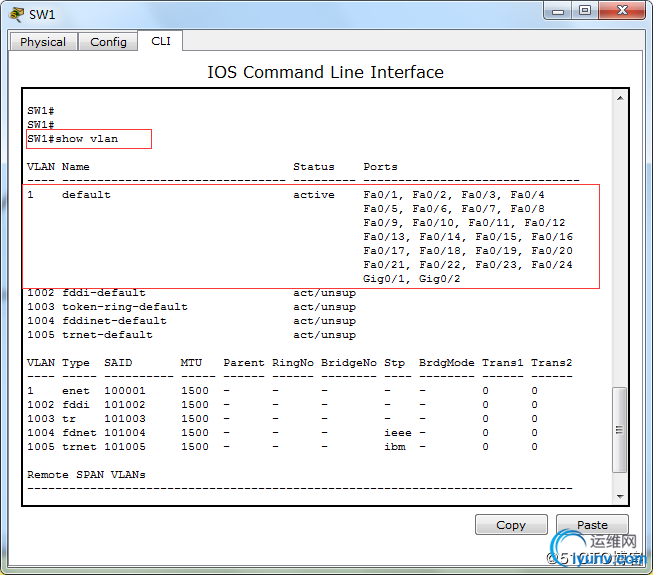Click the 'Fa0/1' port entry
653x575 pixels.
tap(380, 194)
